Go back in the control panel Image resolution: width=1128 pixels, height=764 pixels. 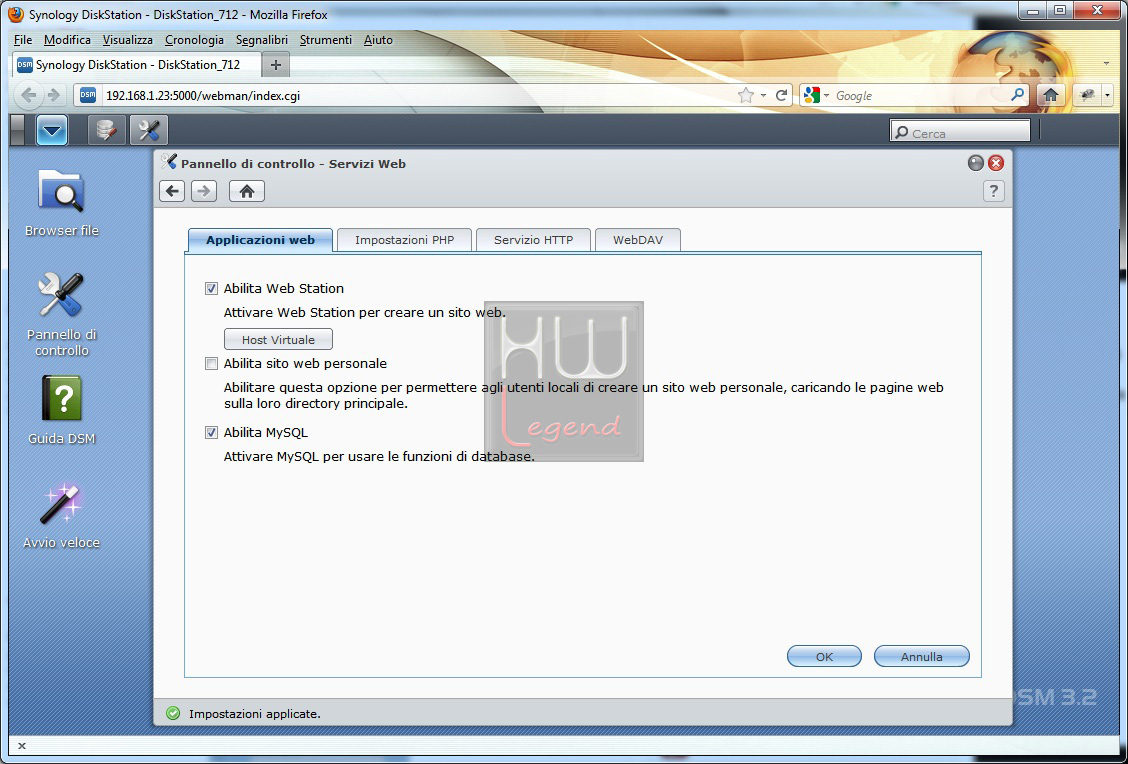point(172,191)
